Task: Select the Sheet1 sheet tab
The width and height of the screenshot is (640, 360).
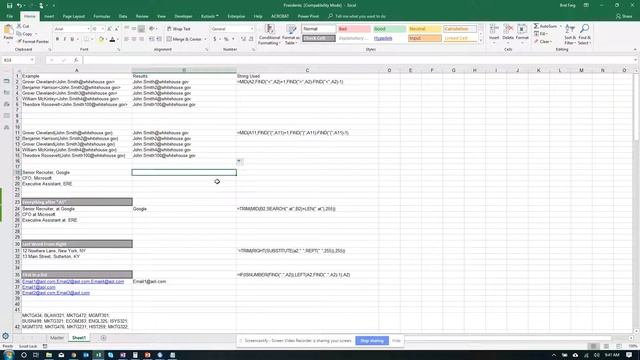Action: [x=79, y=338]
